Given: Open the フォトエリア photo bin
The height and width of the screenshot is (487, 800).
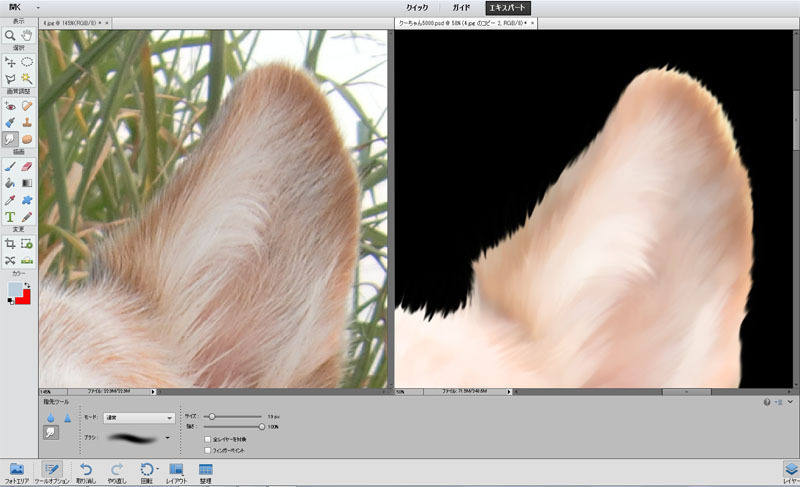Looking at the screenshot, I should pyautogui.click(x=17, y=472).
